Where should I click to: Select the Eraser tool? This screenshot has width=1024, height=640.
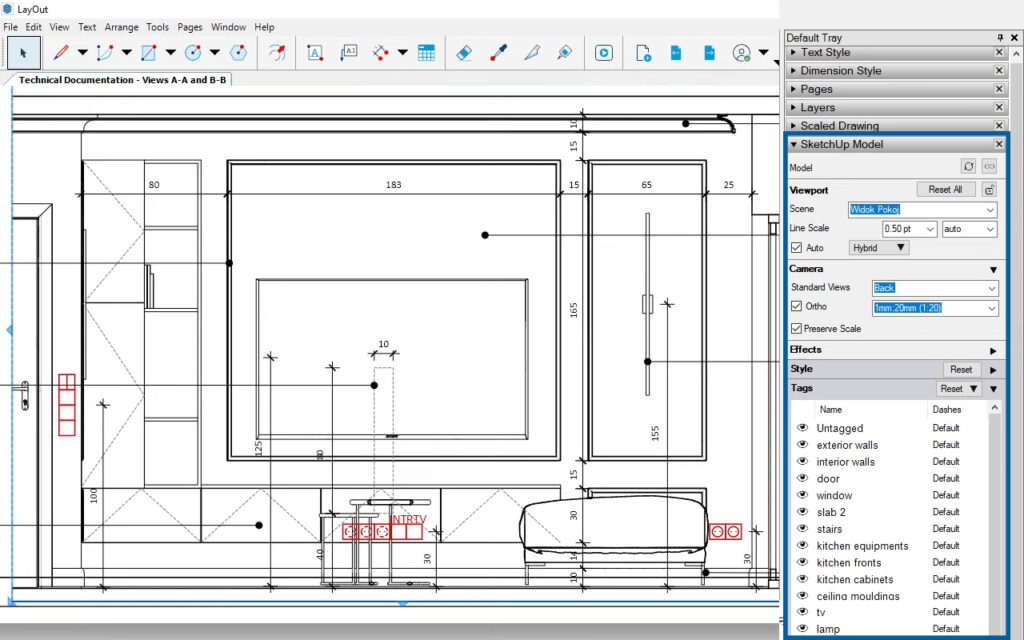463,52
